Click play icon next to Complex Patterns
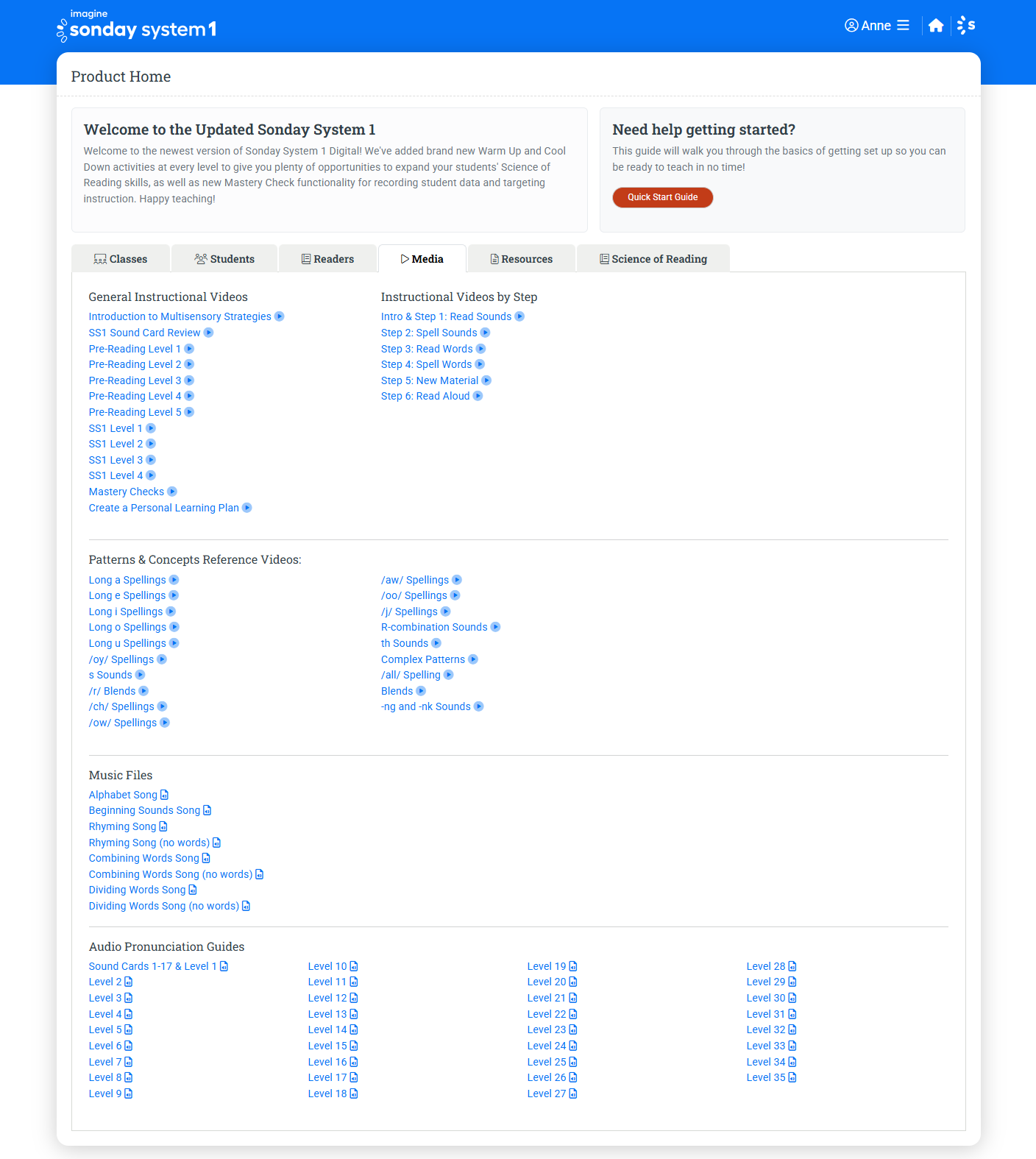This screenshot has height=1159, width=1036. pyautogui.click(x=473, y=659)
